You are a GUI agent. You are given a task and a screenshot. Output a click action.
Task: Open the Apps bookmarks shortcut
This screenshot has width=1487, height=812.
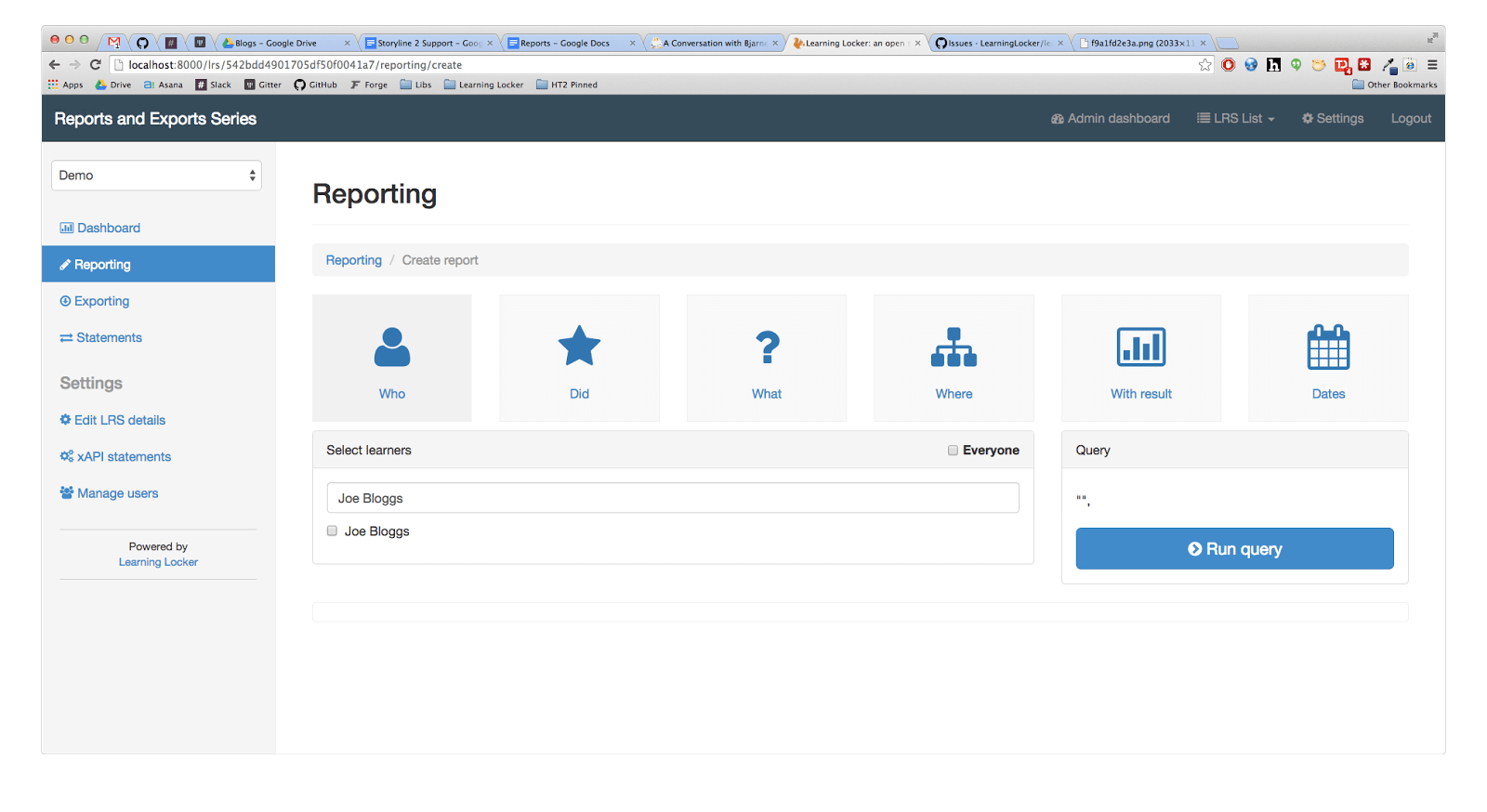pyautogui.click(x=65, y=85)
